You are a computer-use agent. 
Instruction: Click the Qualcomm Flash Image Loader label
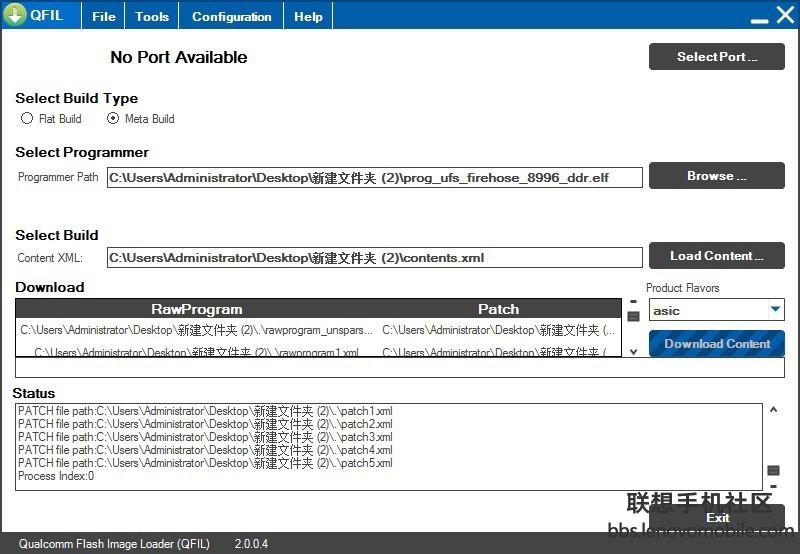pos(114,544)
